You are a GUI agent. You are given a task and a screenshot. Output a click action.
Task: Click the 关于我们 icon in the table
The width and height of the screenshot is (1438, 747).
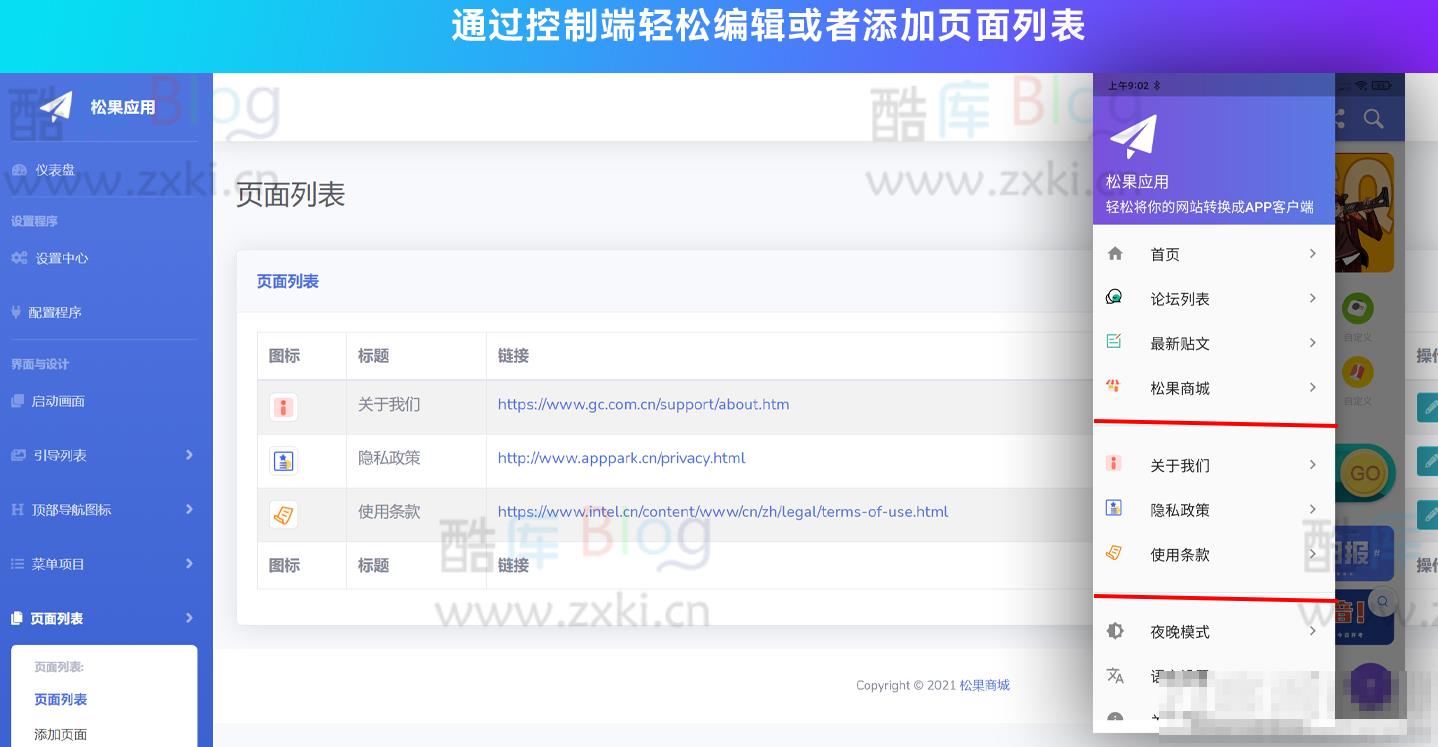(x=283, y=407)
